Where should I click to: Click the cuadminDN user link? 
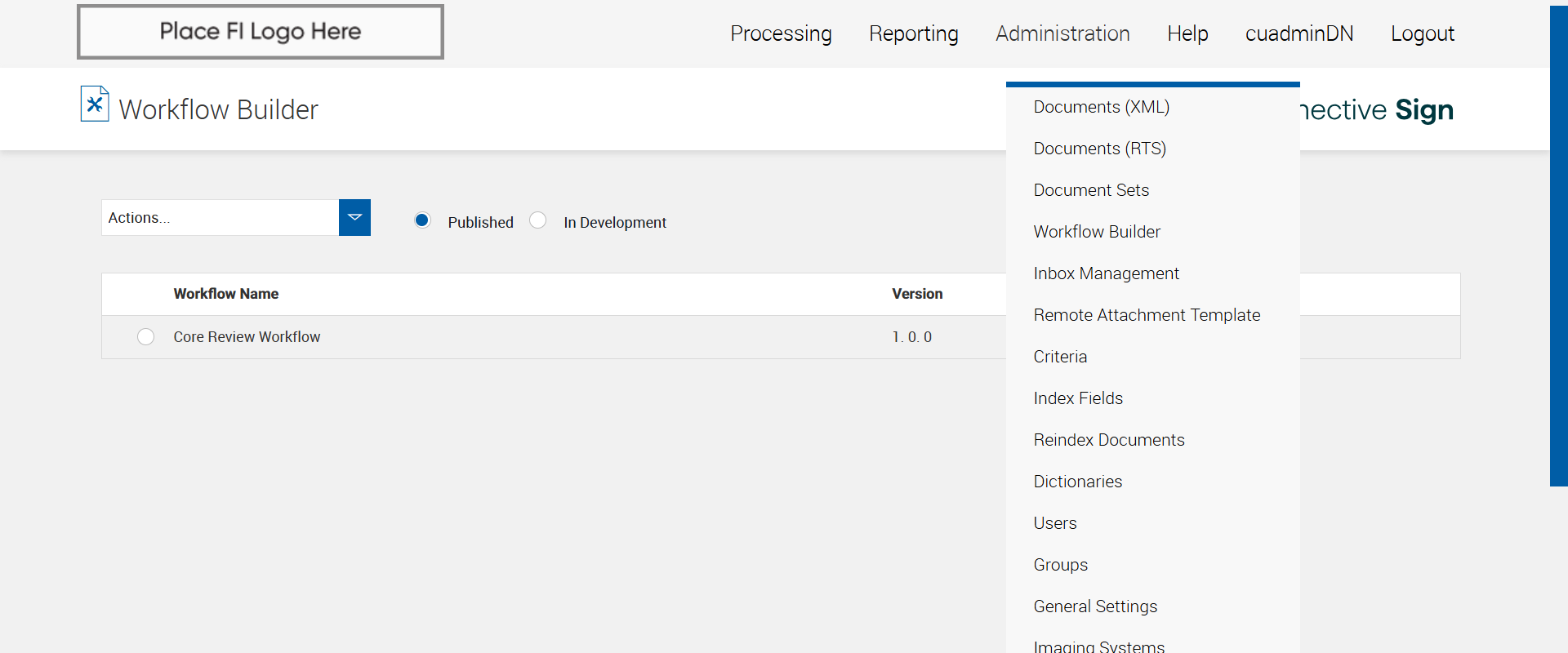1299,33
